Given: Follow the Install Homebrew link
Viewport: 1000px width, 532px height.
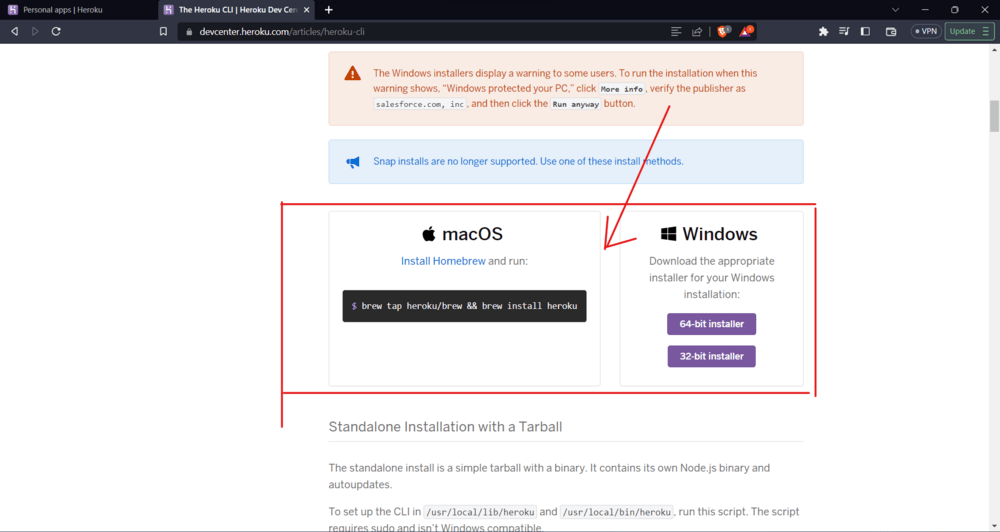Looking at the screenshot, I should pyautogui.click(x=443, y=261).
